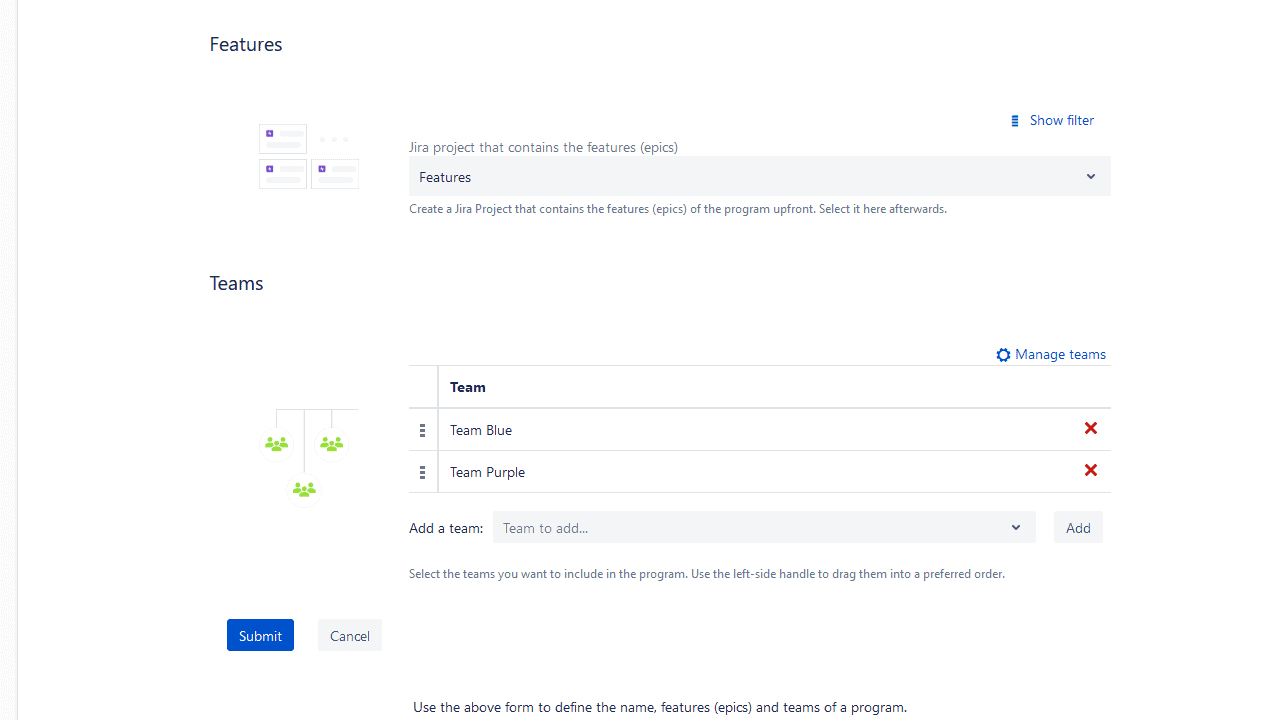Click inside the Team to add input field
The height and width of the screenshot is (720, 1280).
click(700, 527)
